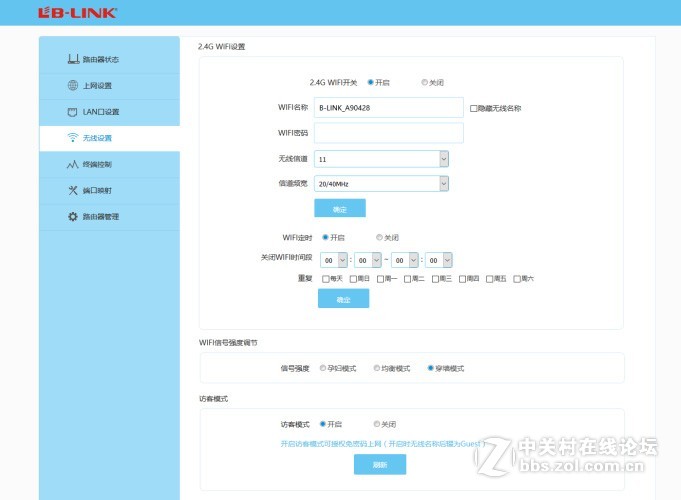Check the 每天 repeat checkbox
Image resolution: width=681 pixels, height=500 pixels.
(x=325, y=278)
